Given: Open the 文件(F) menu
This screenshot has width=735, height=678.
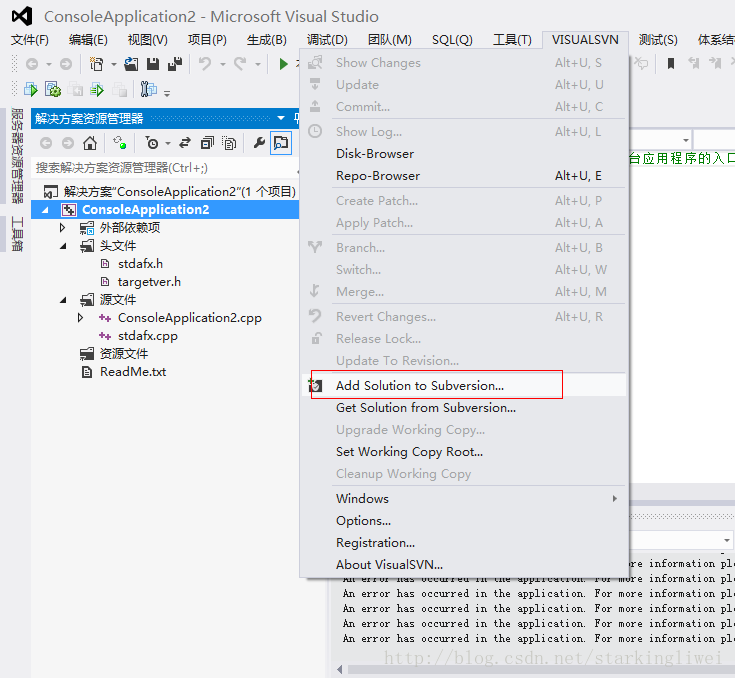Looking at the screenshot, I should [x=30, y=40].
